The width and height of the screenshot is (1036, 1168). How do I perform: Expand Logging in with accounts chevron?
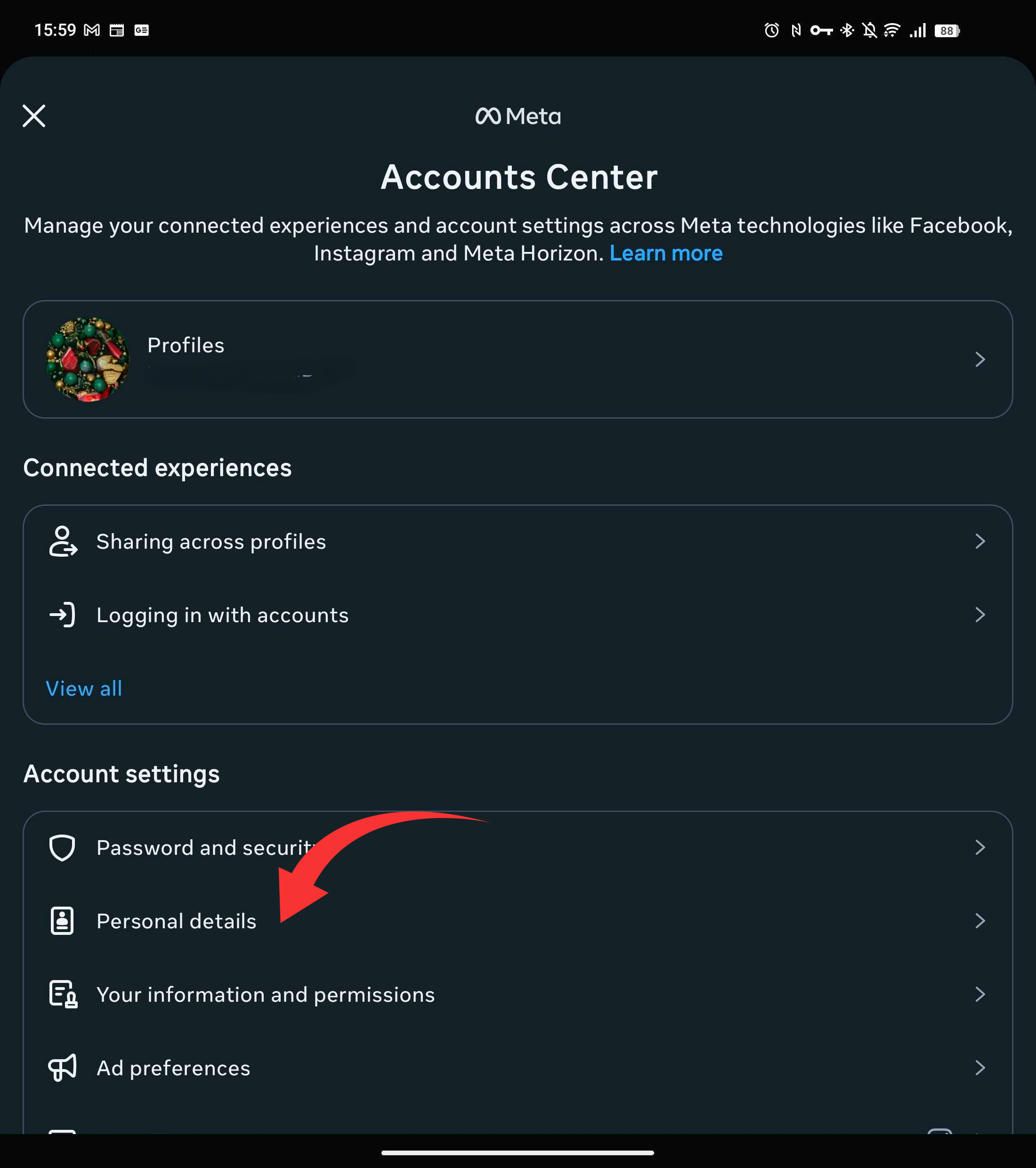click(x=980, y=615)
